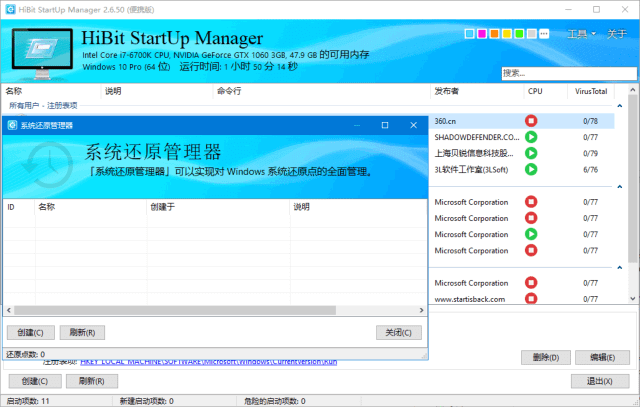
Task: Click 退出(X) button
Action: [x=600, y=381]
